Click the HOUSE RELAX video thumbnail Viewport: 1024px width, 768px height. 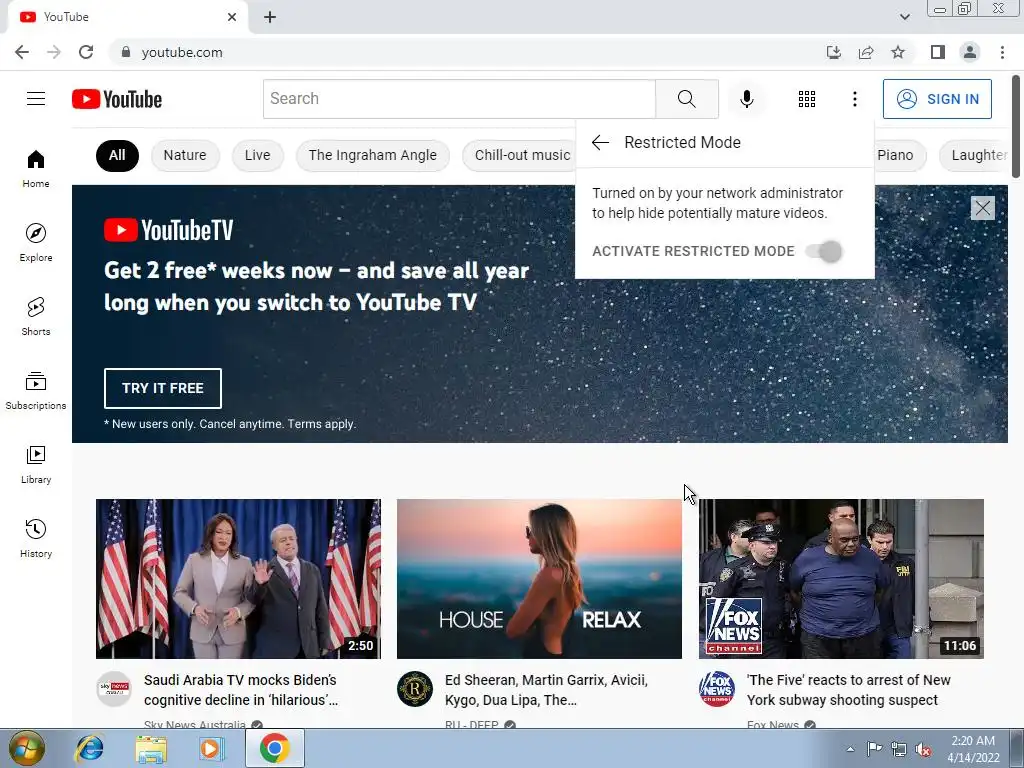pyautogui.click(x=539, y=579)
